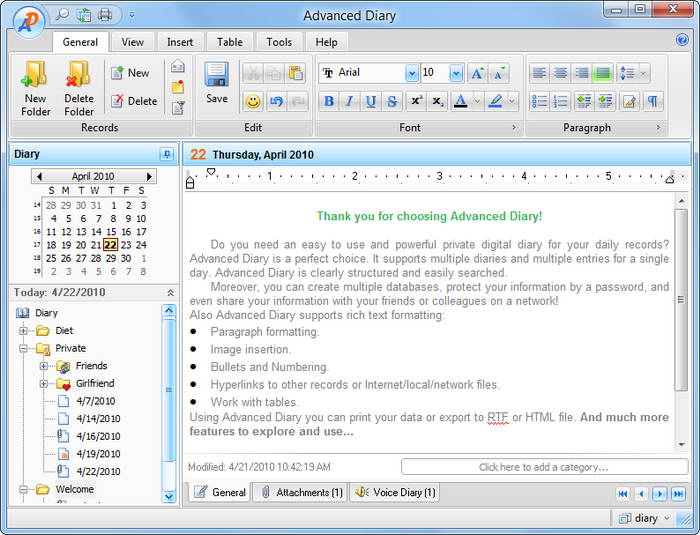
Task: Go to next month in calendar
Action: pyautogui.click(x=150, y=176)
